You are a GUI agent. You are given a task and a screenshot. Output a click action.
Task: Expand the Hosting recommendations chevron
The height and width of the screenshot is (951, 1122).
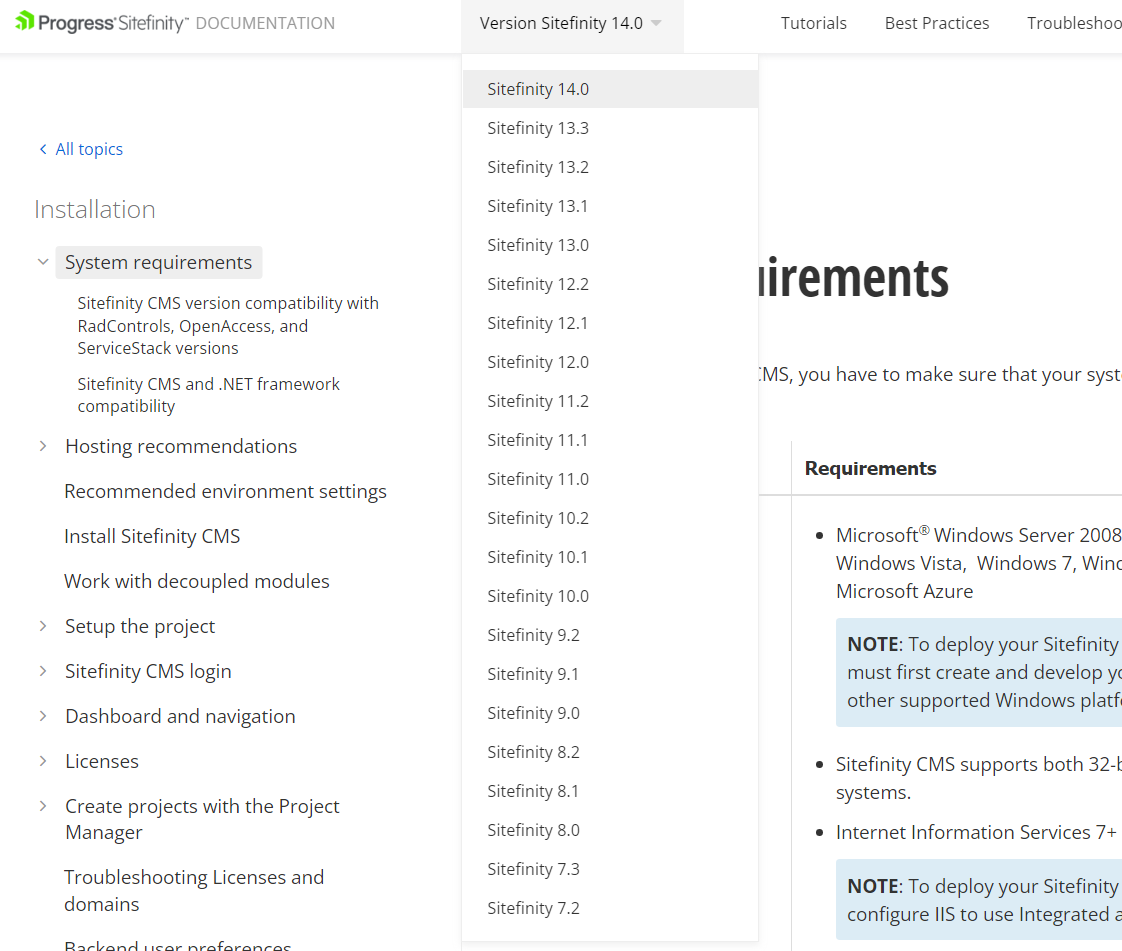[43, 446]
